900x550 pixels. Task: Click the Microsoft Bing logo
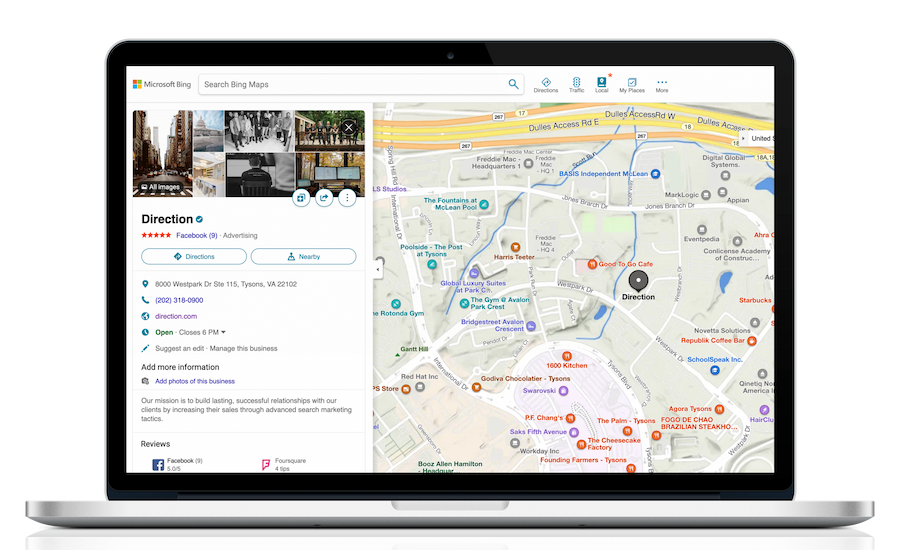click(162, 84)
